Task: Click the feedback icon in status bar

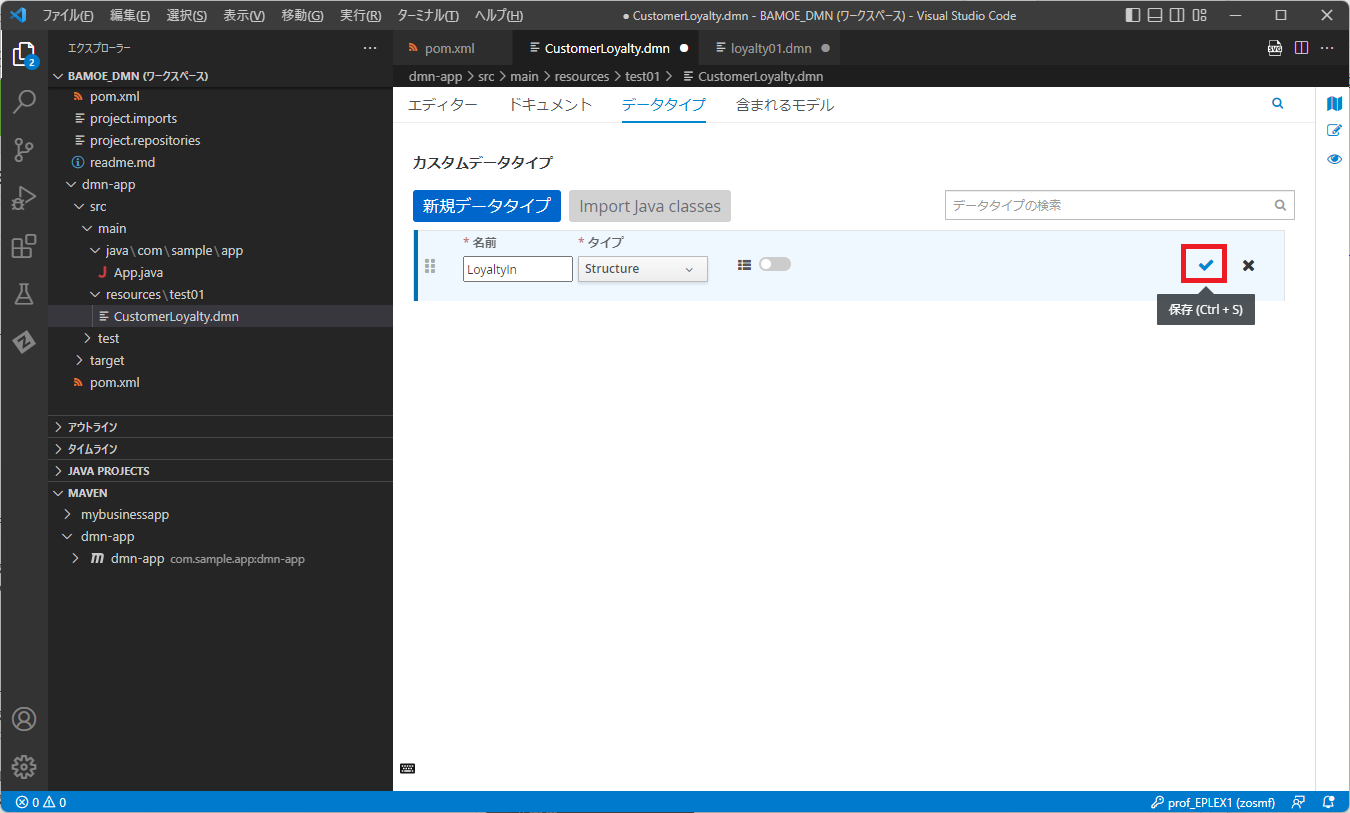Action: [1298, 802]
